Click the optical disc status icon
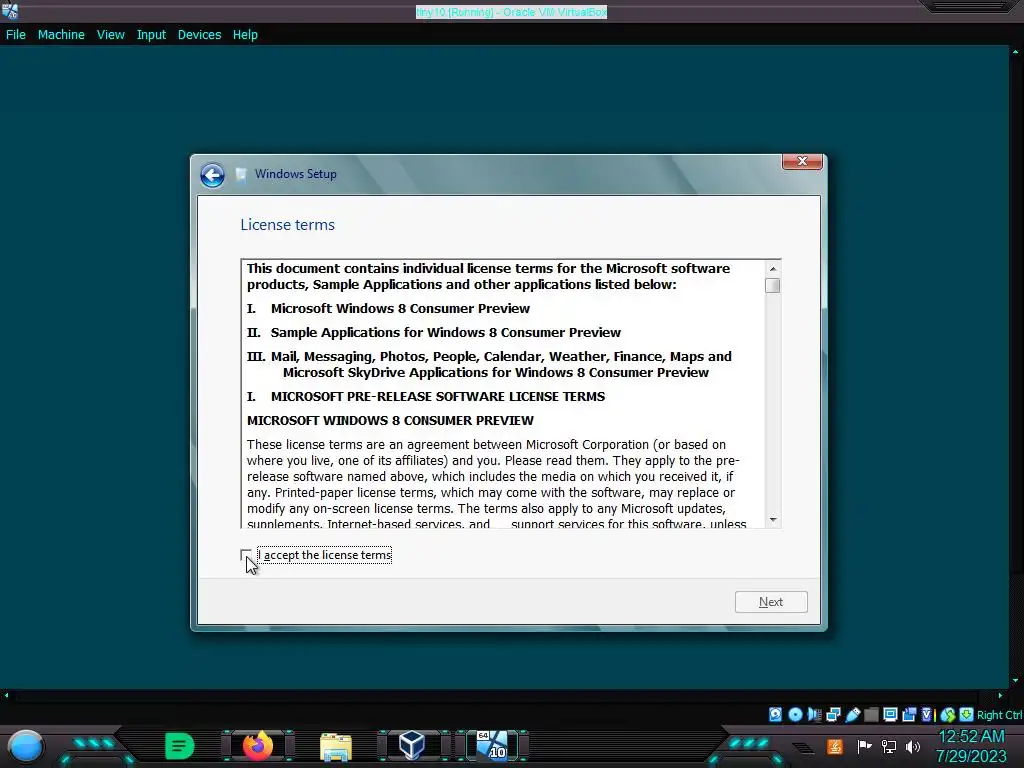The width and height of the screenshot is (1024, 768). coord(795,714)
